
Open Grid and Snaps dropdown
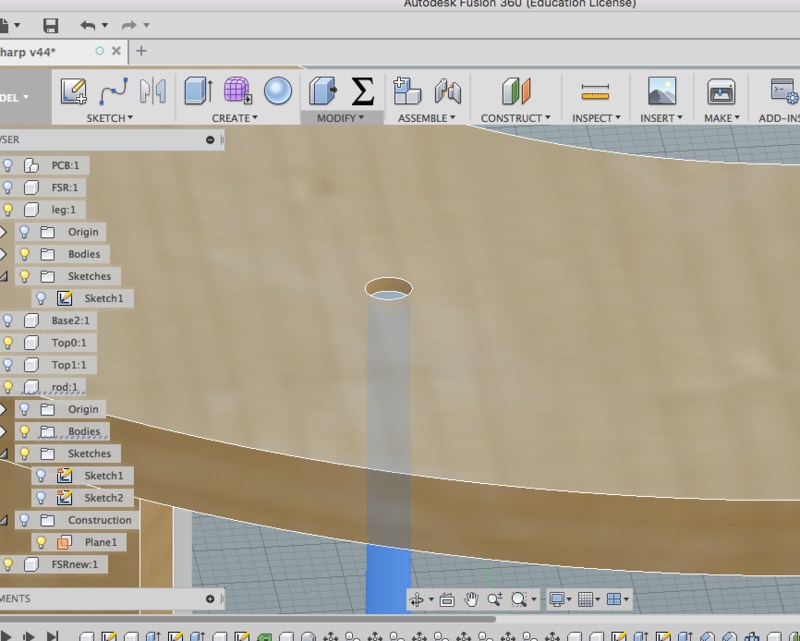point(589,600)
